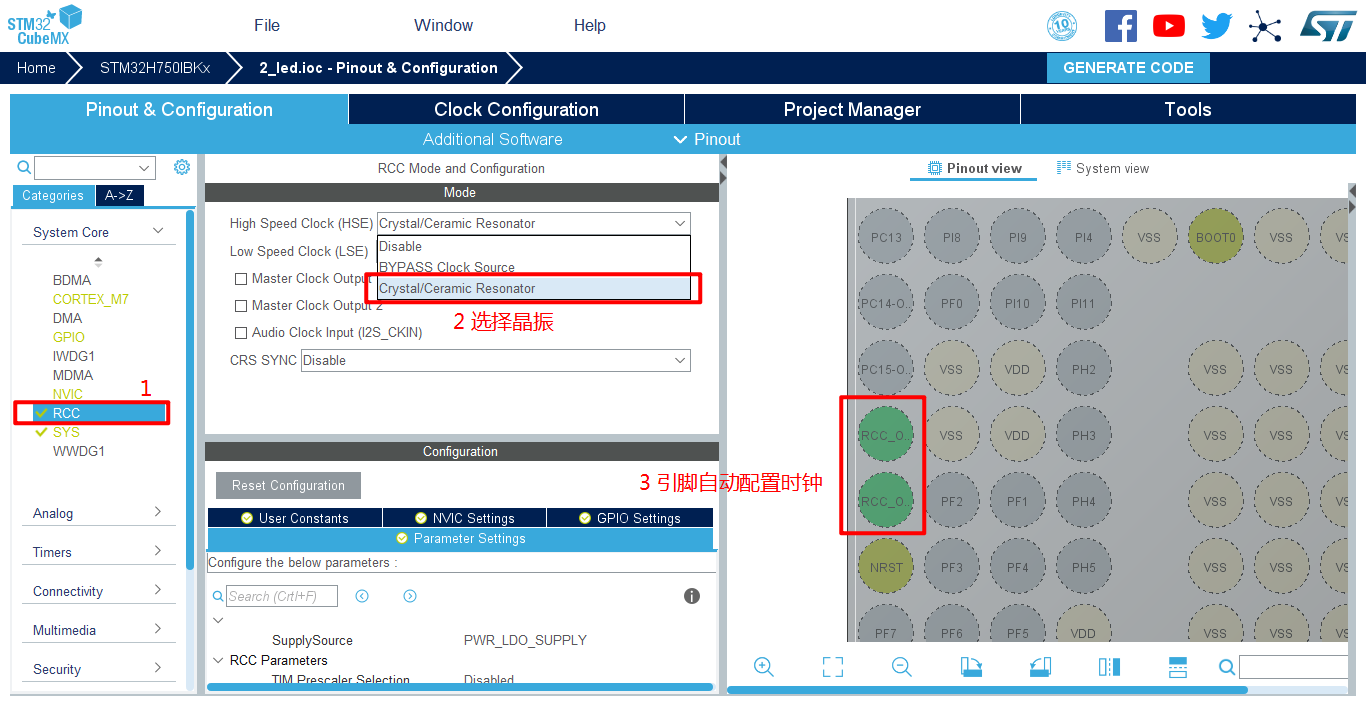
Task: Open the CRS SYNC dropdown
Action: [495, 360]
